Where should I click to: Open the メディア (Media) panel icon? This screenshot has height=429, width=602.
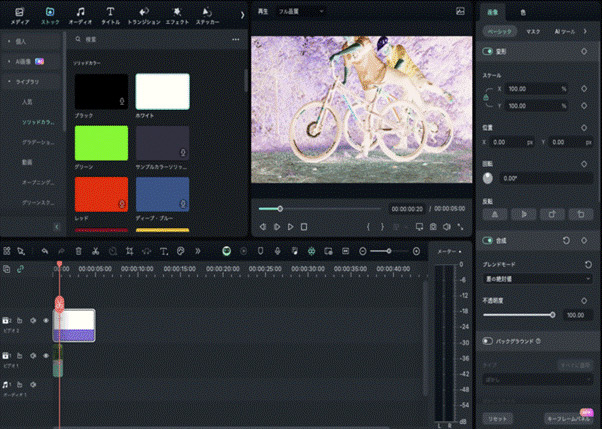tap(20, 13)
